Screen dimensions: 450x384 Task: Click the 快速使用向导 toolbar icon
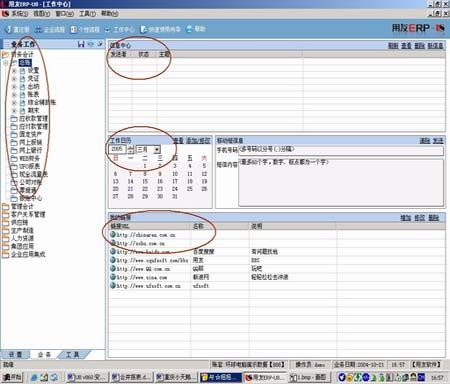pos(143,30)
